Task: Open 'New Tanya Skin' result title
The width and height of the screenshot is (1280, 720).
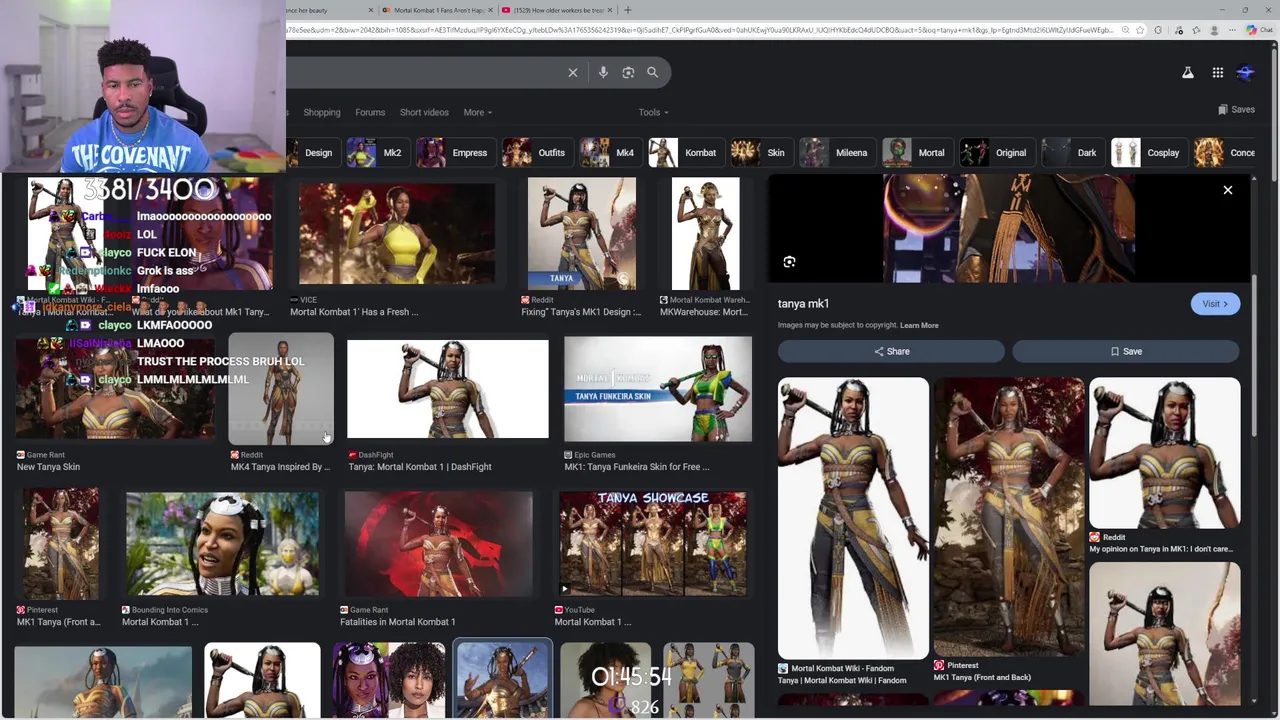Action: tap(48, 467)
